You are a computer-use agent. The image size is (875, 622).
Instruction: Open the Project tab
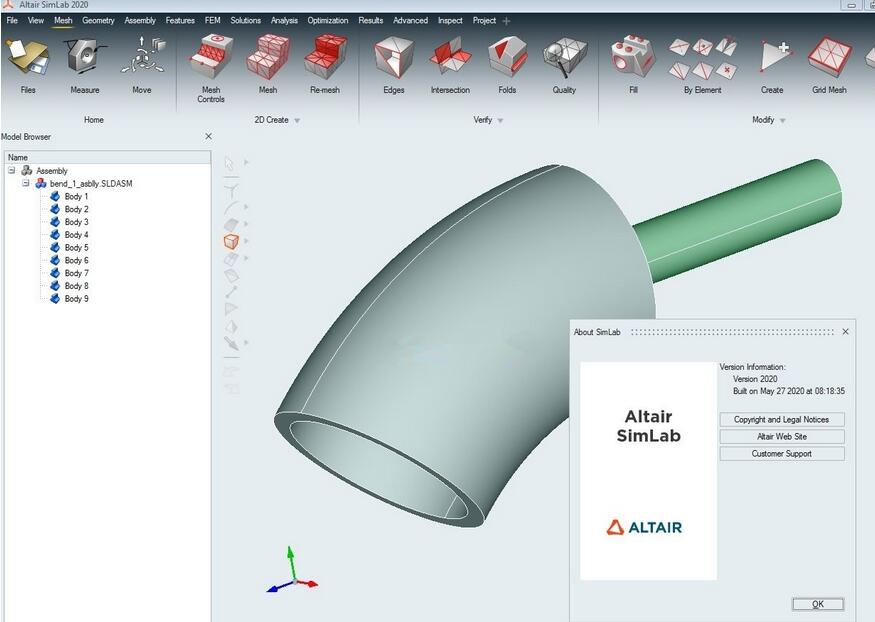pyautogui.click(x=484, y=21)
